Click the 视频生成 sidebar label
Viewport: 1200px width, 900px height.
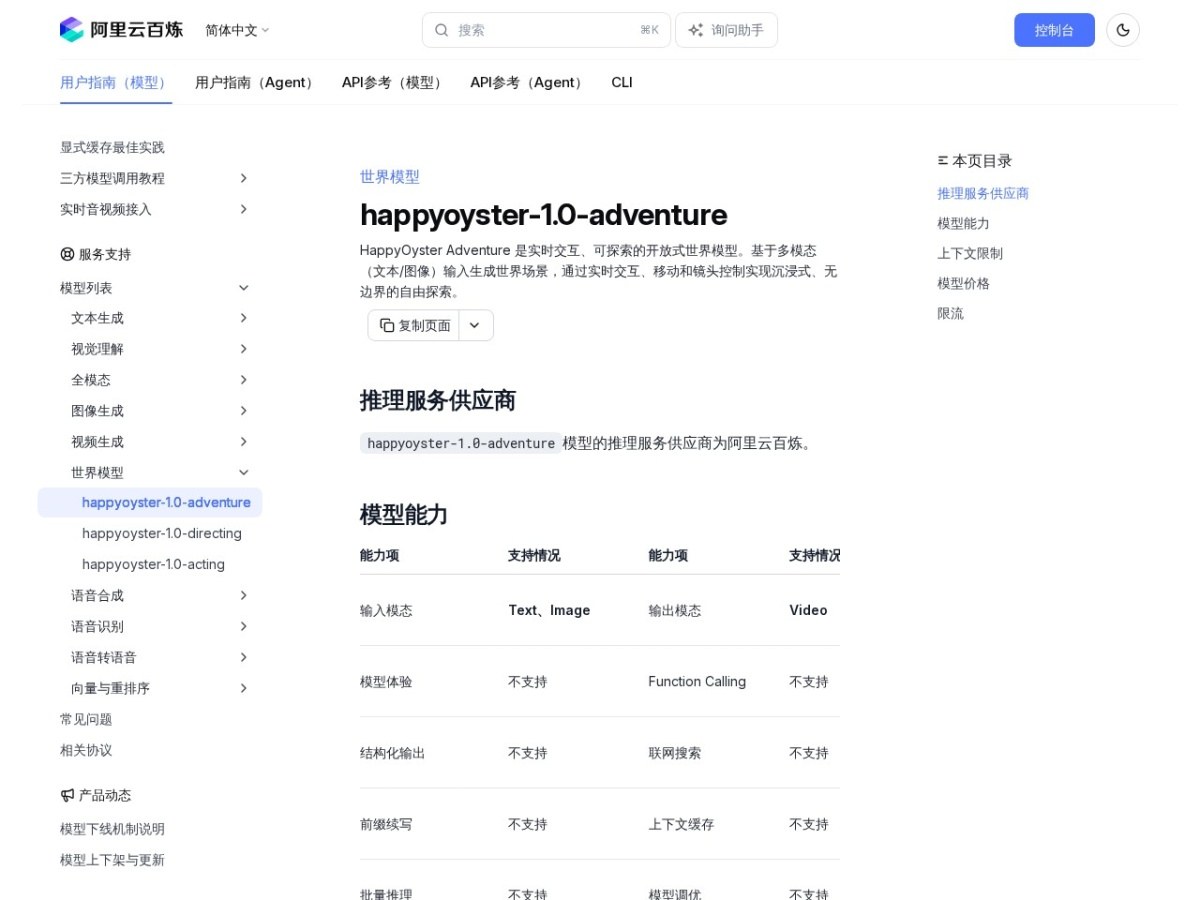(x=97, y=442)
